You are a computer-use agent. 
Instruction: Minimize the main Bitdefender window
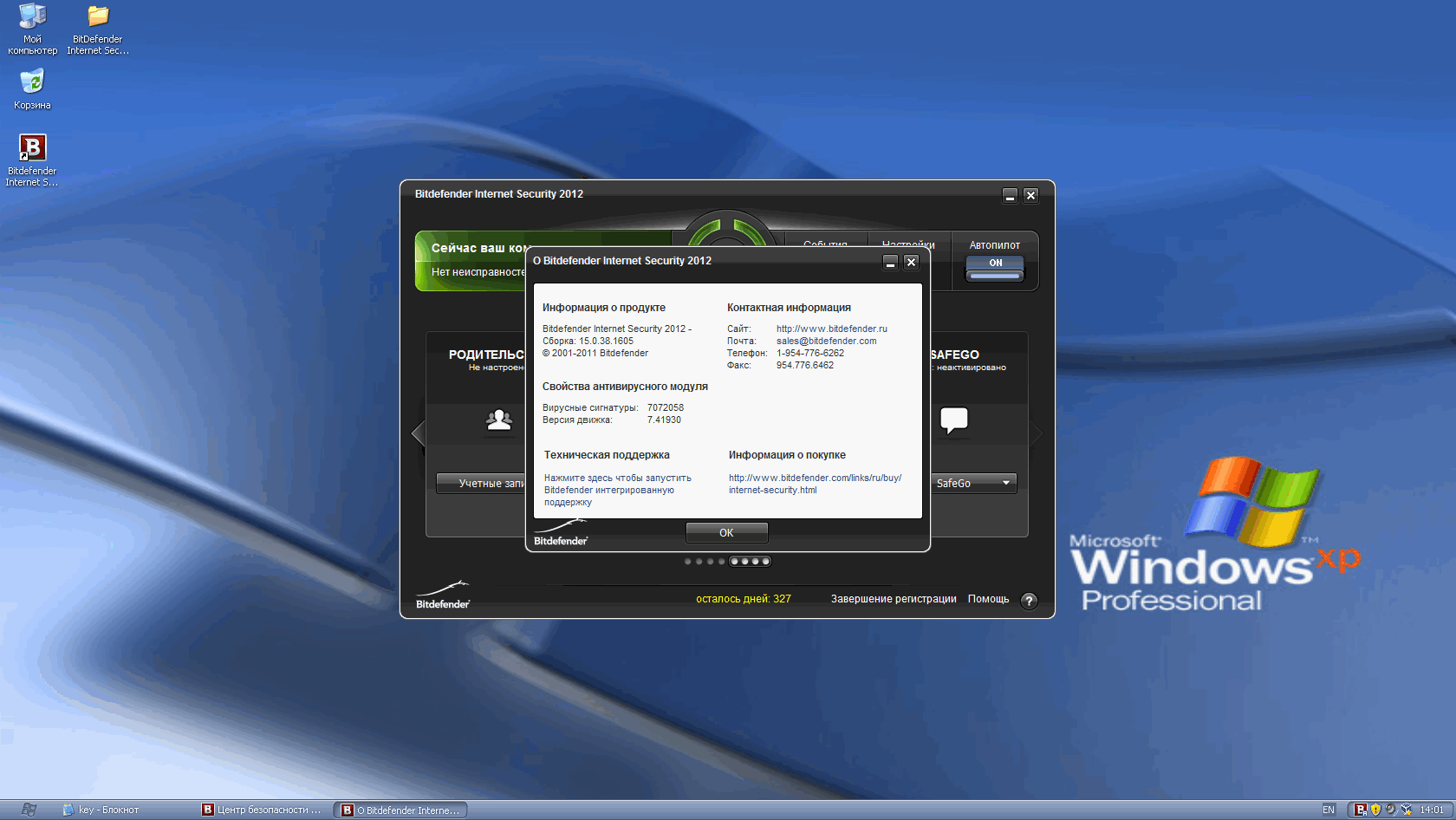[x=1010, y=195]
